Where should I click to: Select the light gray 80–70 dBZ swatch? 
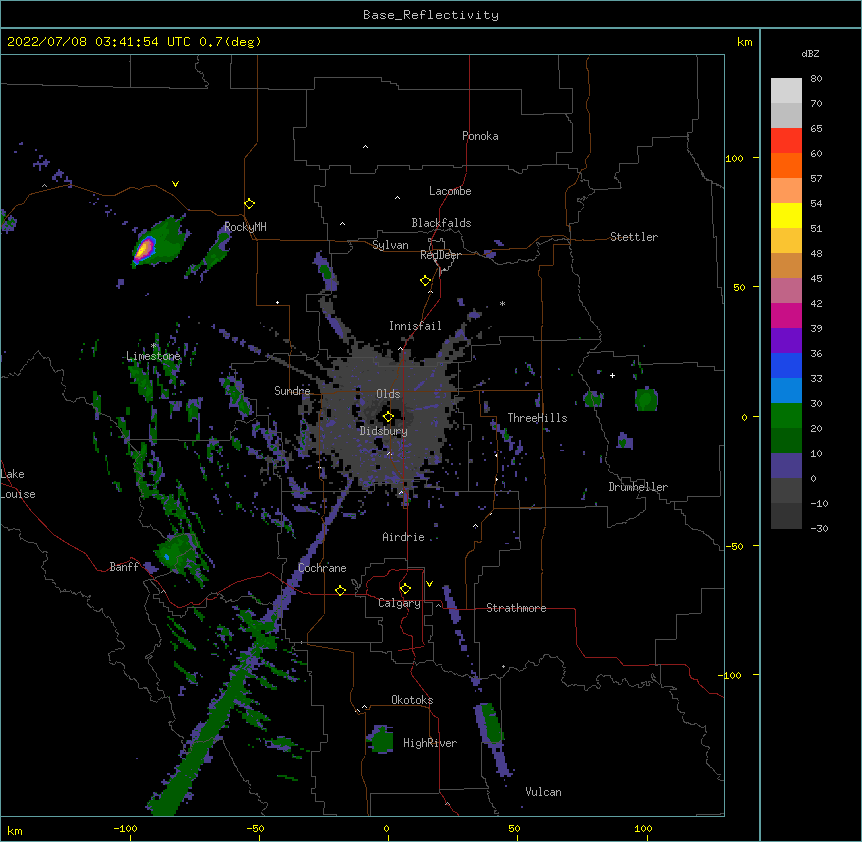coord(786,91)
